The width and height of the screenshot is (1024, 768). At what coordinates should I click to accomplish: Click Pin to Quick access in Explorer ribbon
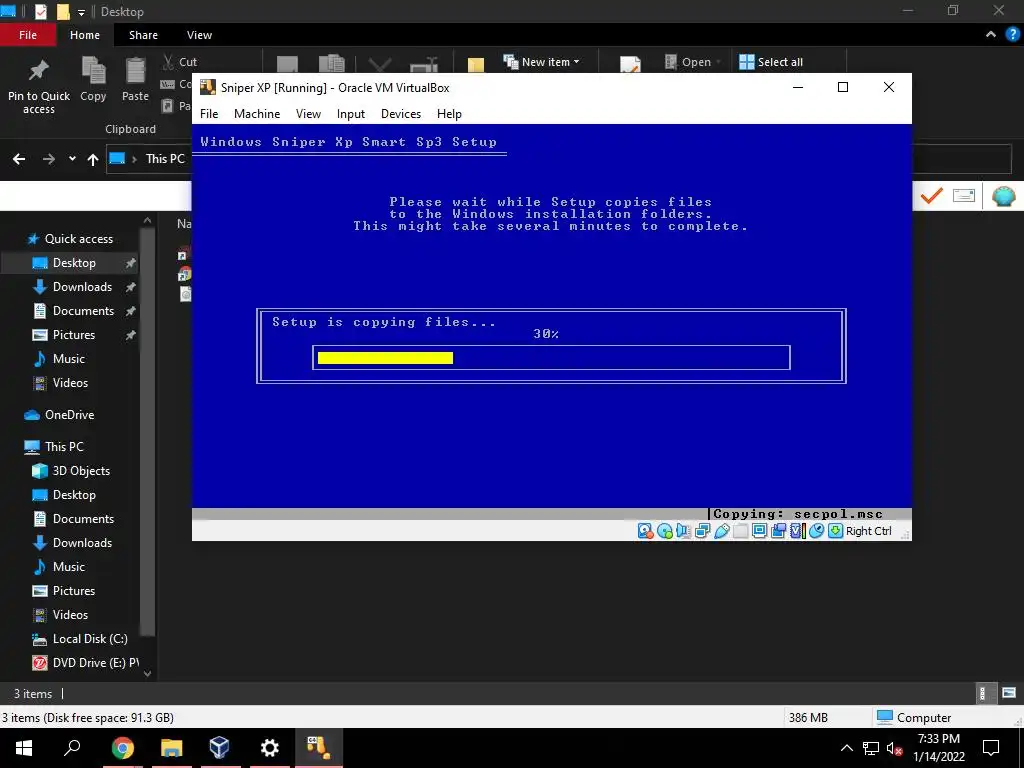coord(39,86)
